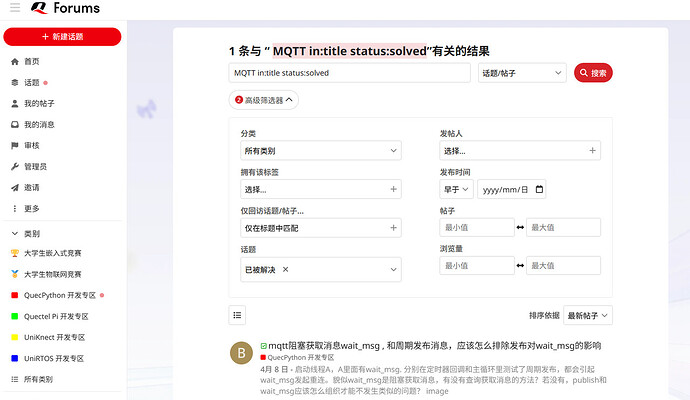Click the paper plane icon beside 邀请
This screenshot has height=400, width=690.
15,187
